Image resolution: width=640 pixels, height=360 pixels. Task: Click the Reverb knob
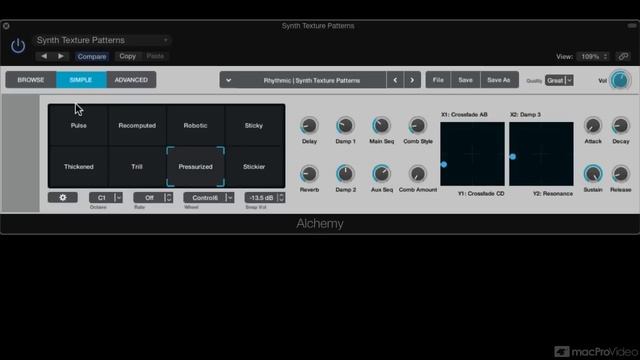(x=309, y=174)
